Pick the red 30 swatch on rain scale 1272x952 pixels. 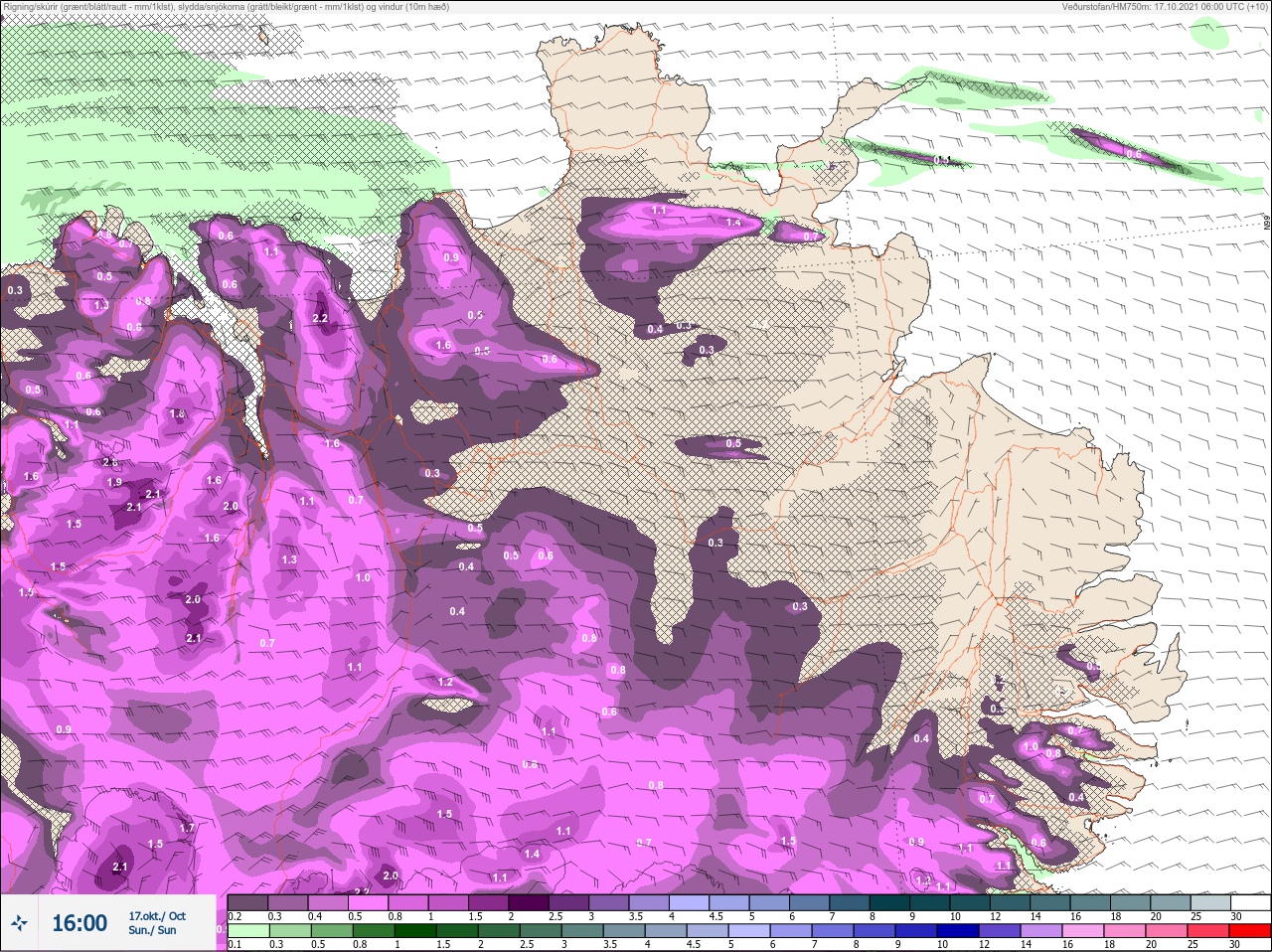[x=1250, y=931]
